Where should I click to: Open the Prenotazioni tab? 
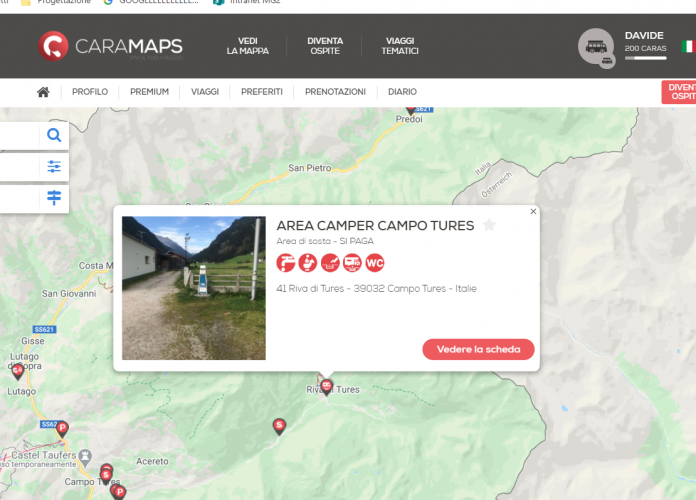[335, 92]
